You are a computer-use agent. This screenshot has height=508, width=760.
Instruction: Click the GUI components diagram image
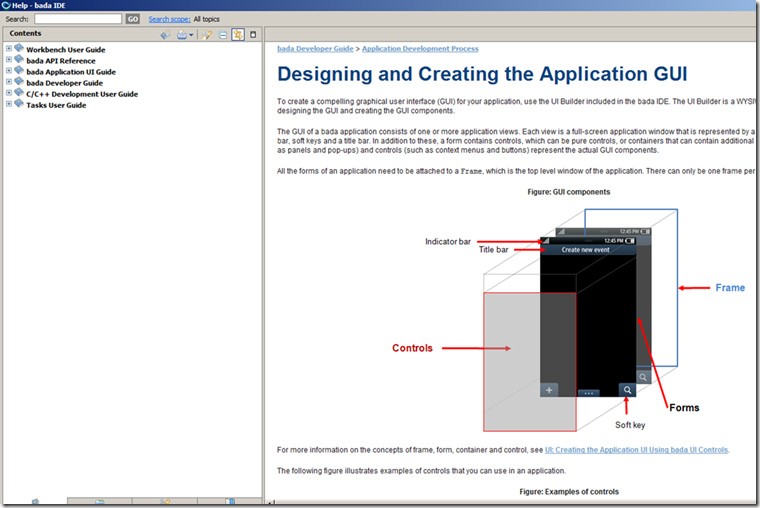pos(568,320)
